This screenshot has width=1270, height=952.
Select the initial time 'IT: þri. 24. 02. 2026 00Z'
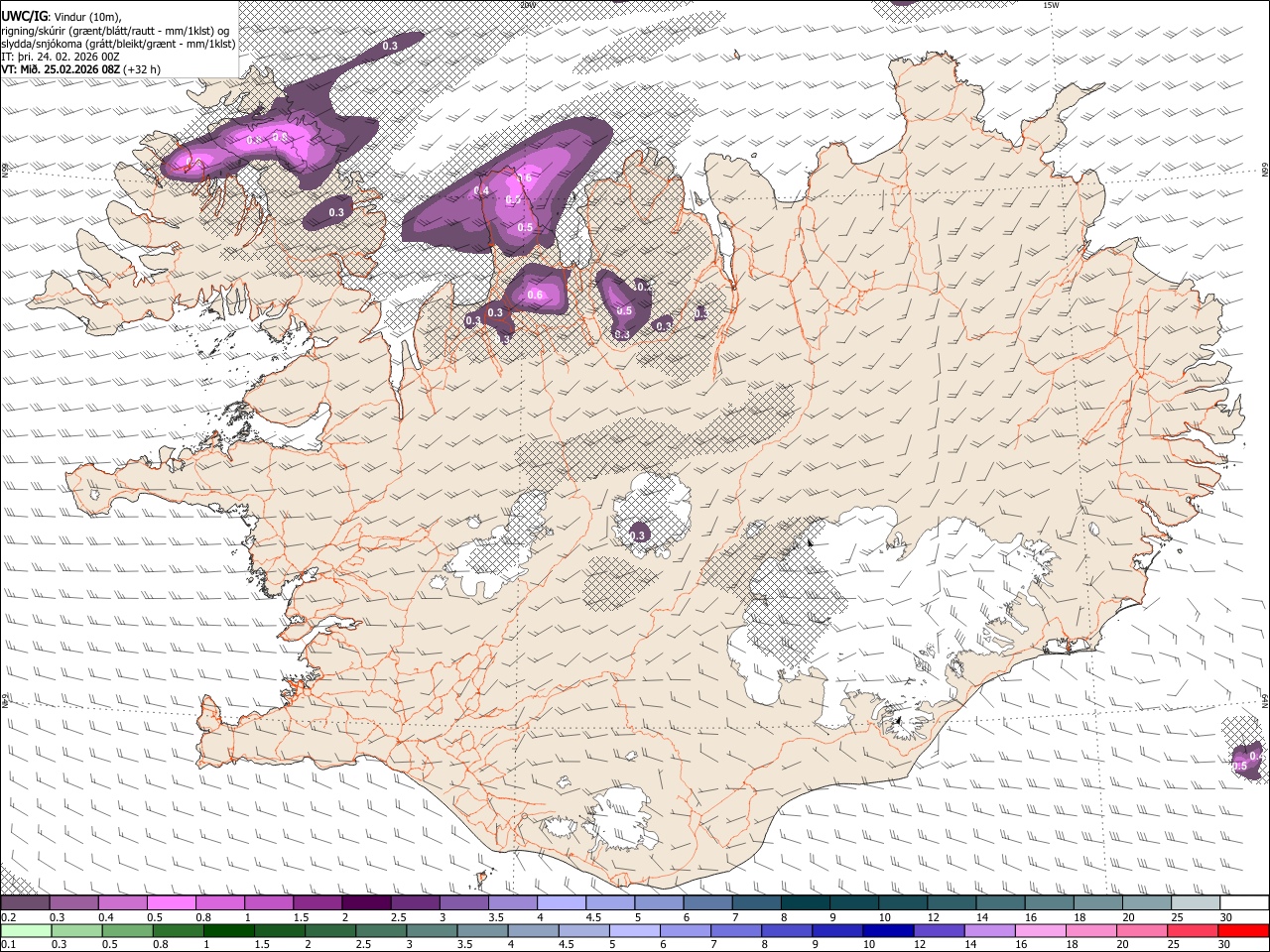click(x=62, y=57)
